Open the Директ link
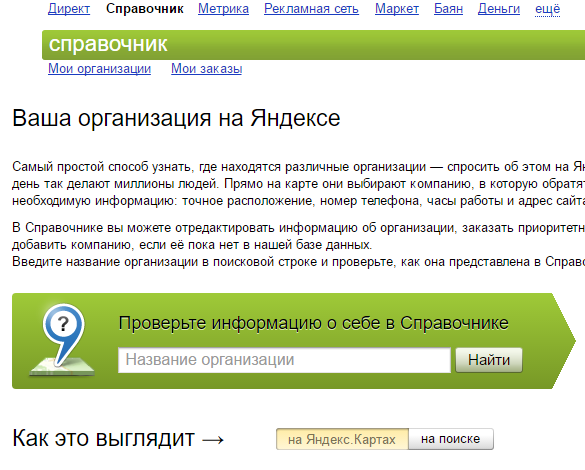 [69, 9]
